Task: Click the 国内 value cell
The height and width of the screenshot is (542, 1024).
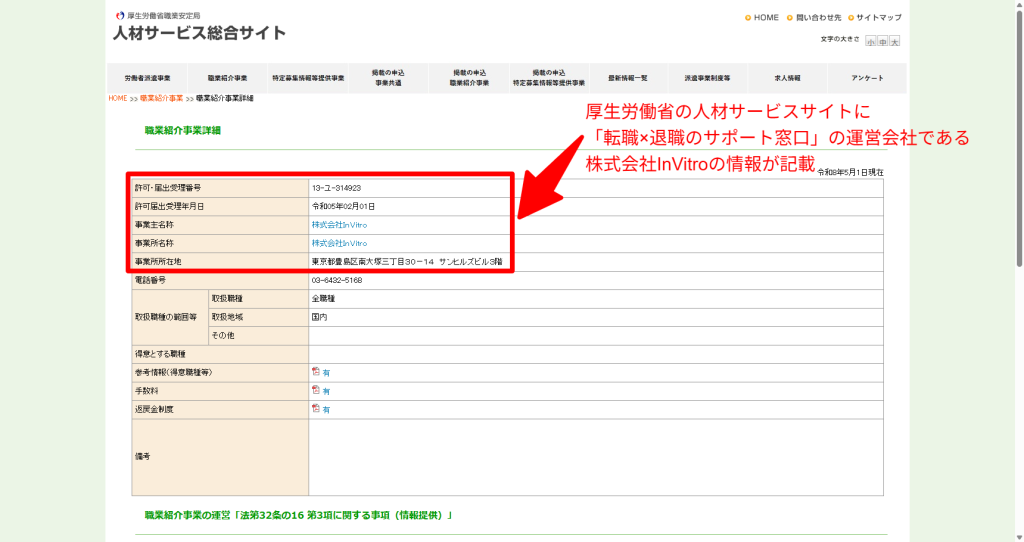Action: point(596,317)
